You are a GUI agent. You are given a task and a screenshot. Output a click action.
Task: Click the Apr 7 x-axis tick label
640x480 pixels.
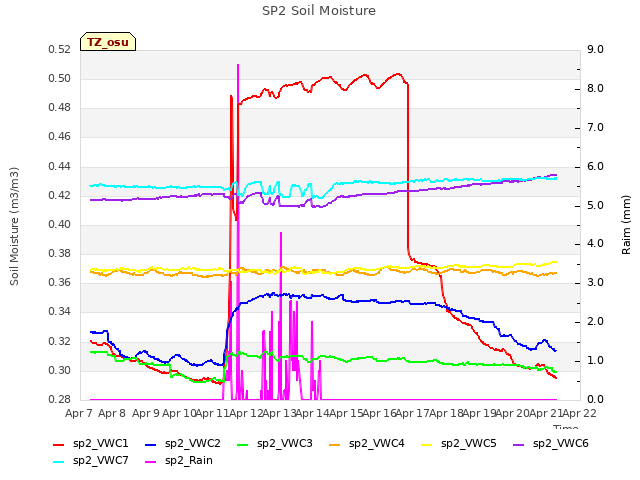[x=79, y=413]
